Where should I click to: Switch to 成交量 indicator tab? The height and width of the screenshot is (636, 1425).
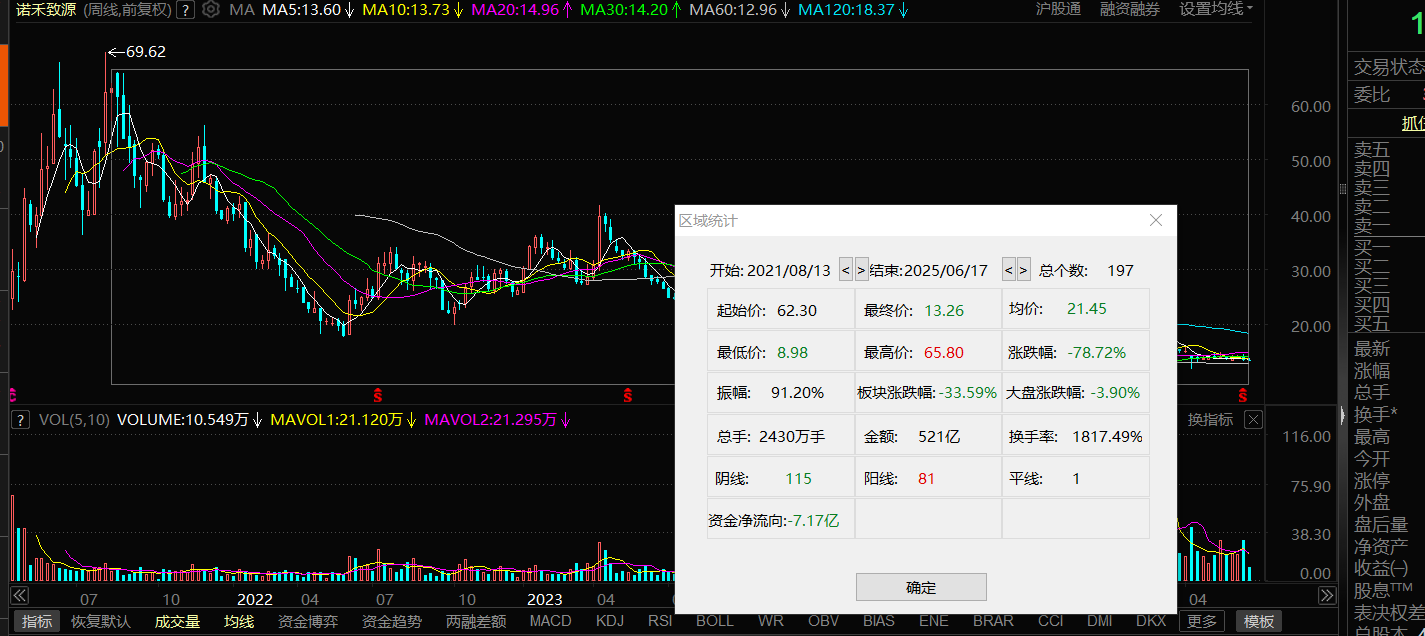tap(177, 621)
